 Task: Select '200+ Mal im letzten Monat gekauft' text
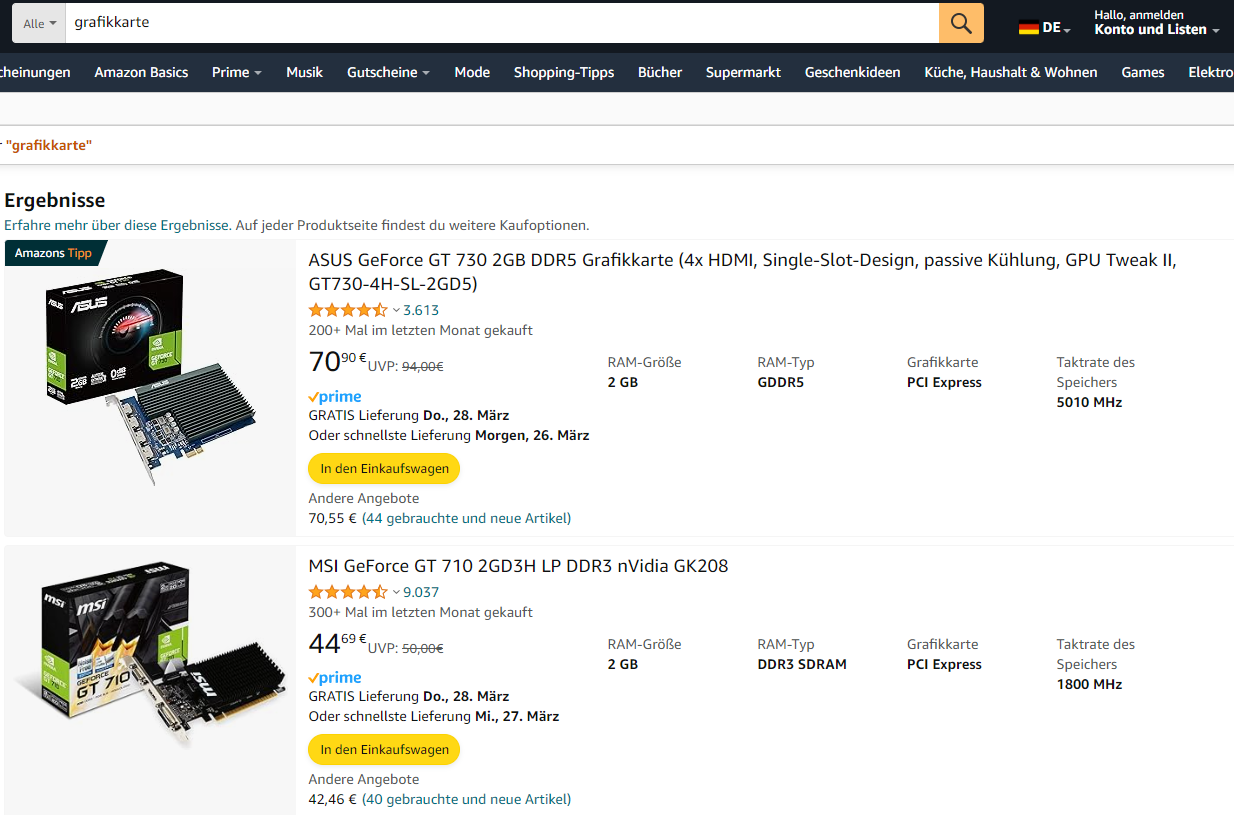[420, 330]
